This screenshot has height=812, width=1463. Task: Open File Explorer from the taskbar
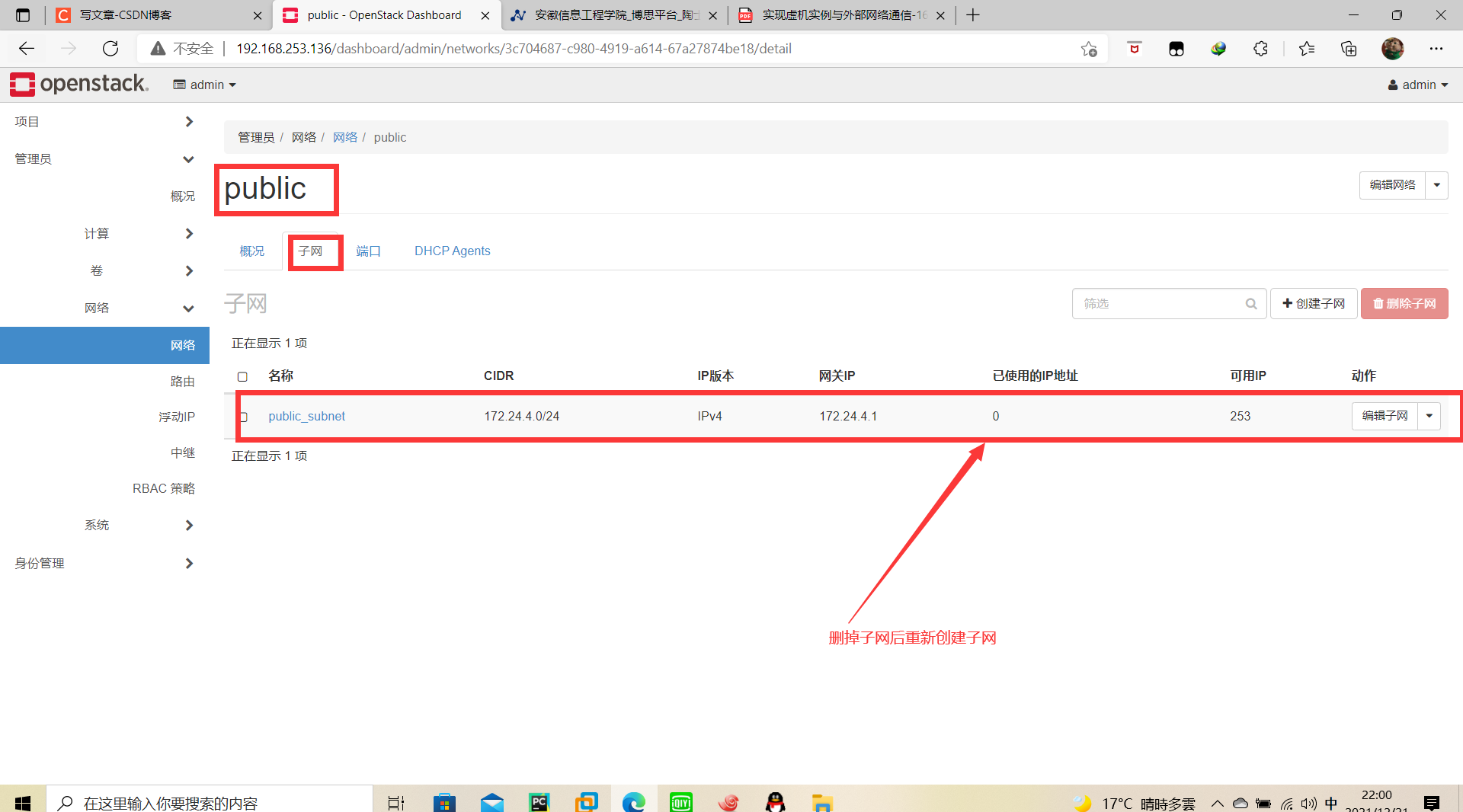click(822, 802)
